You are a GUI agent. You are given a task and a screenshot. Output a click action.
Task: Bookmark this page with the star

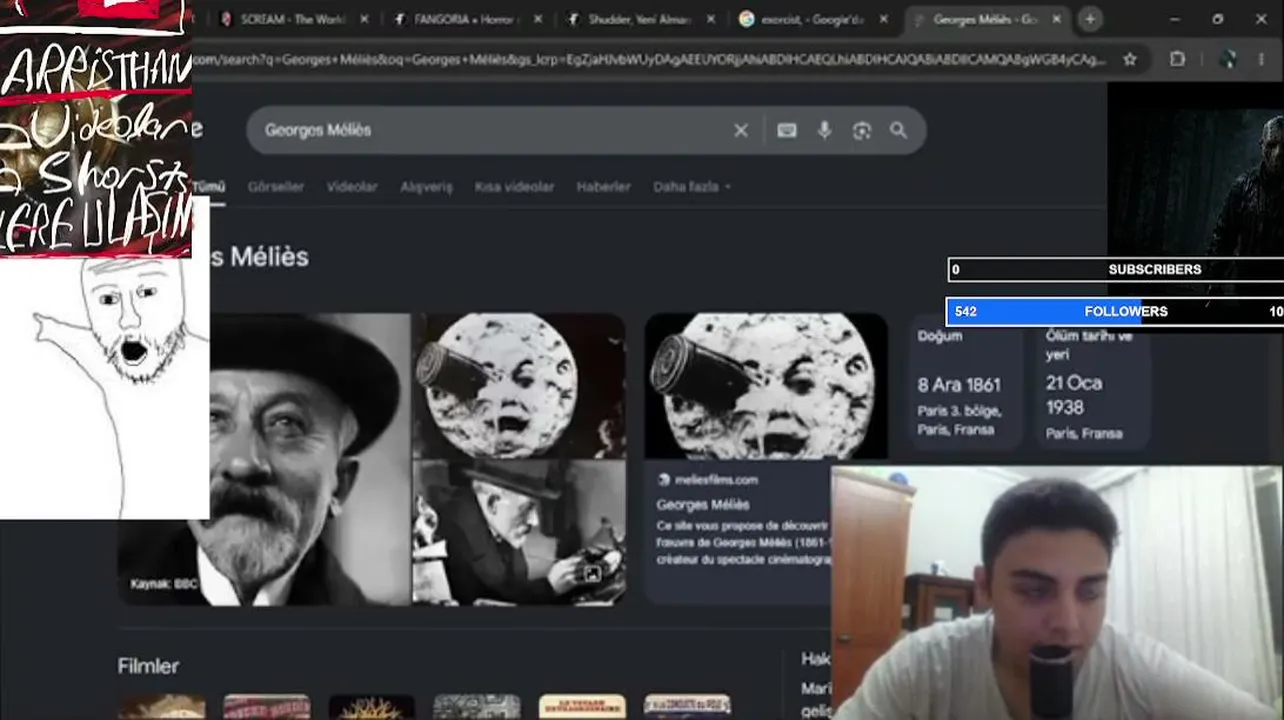click(1129, 59)
